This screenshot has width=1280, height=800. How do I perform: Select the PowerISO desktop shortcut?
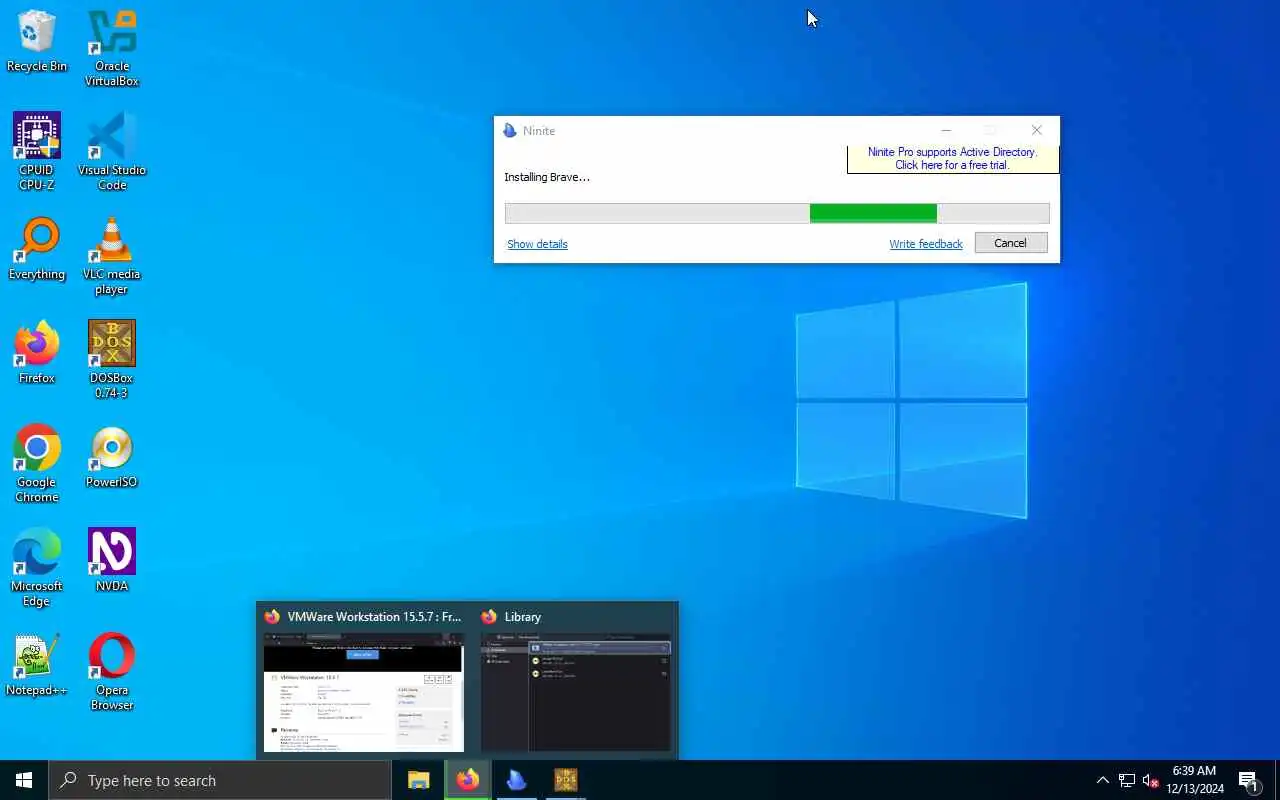point(112,457)
